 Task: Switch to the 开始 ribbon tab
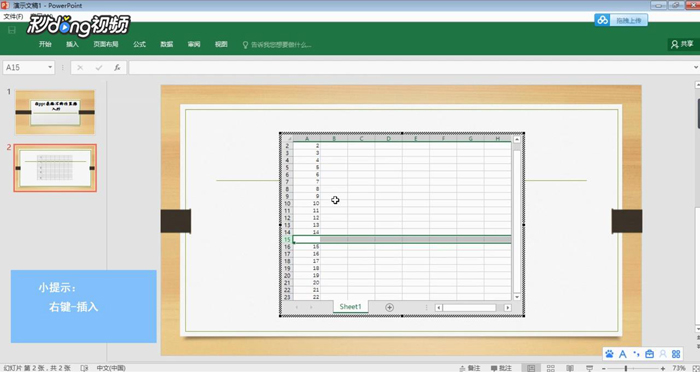coord(45,44)
